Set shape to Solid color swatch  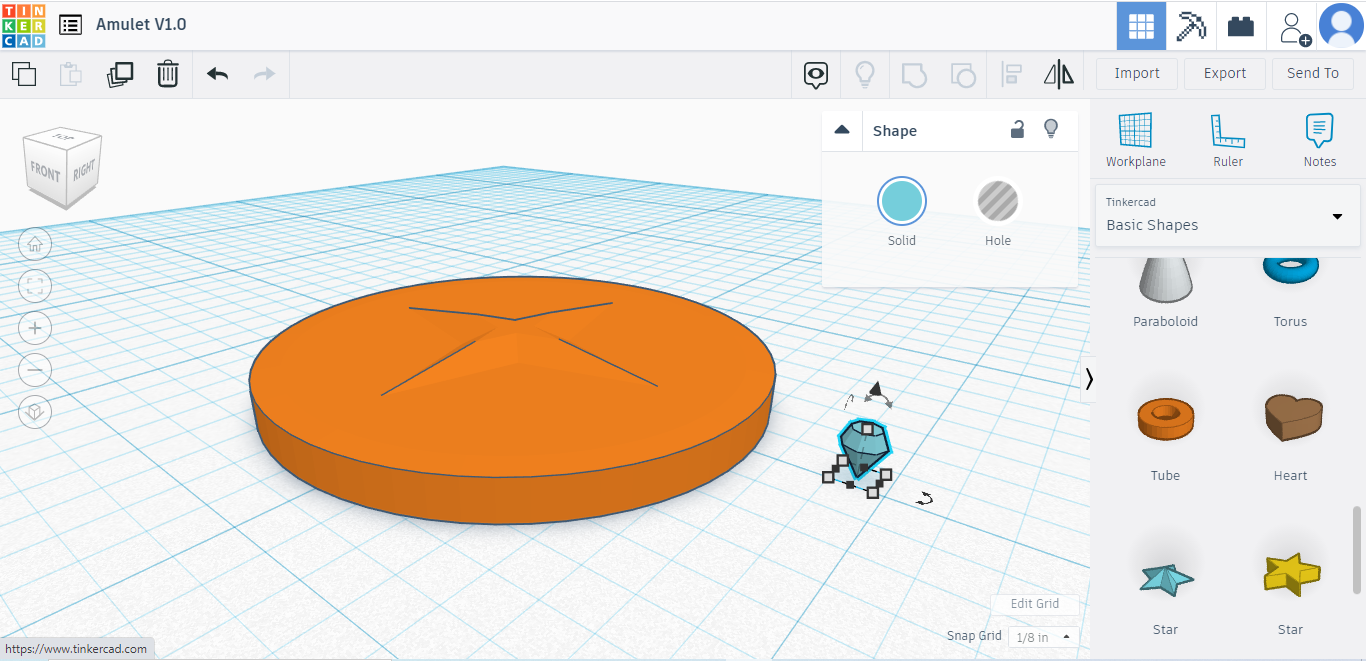902,201
